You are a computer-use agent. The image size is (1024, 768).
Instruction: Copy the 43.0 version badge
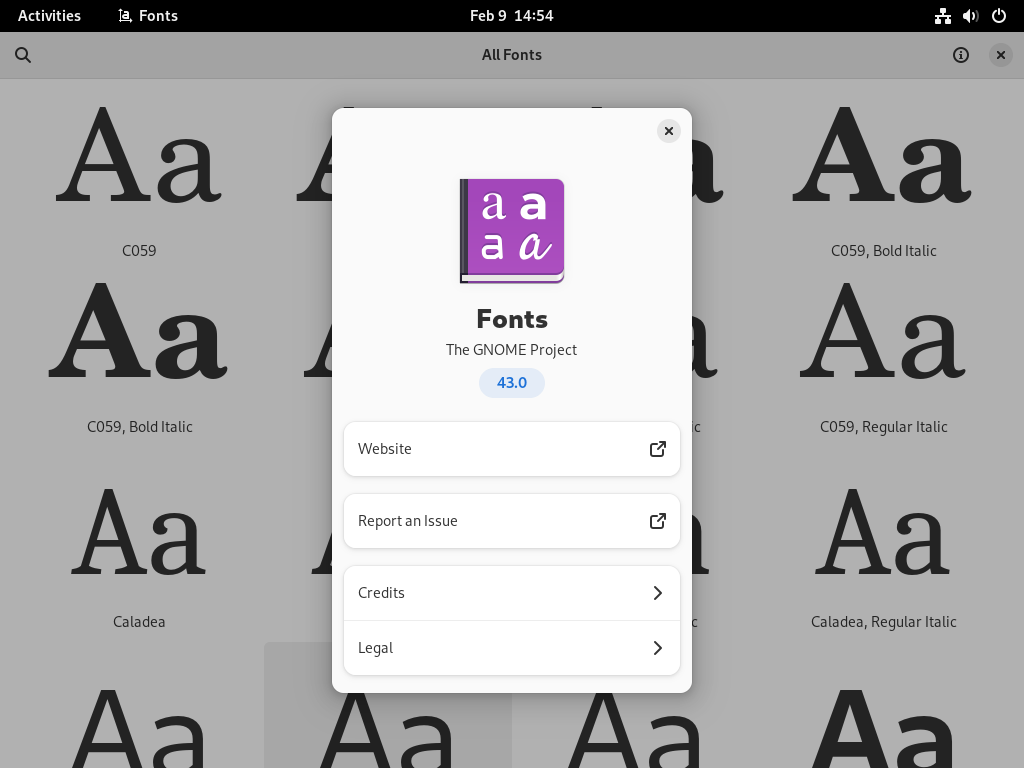click(512, 383)
